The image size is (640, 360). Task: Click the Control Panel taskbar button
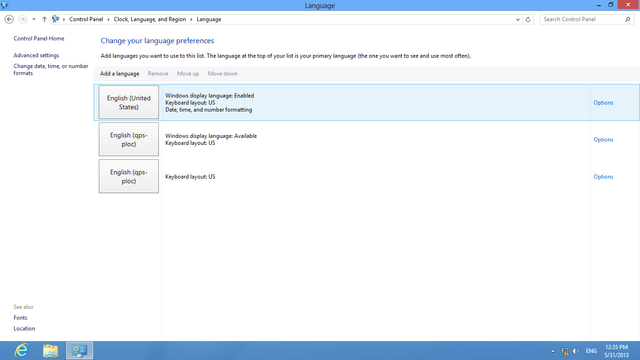(80, 351)
